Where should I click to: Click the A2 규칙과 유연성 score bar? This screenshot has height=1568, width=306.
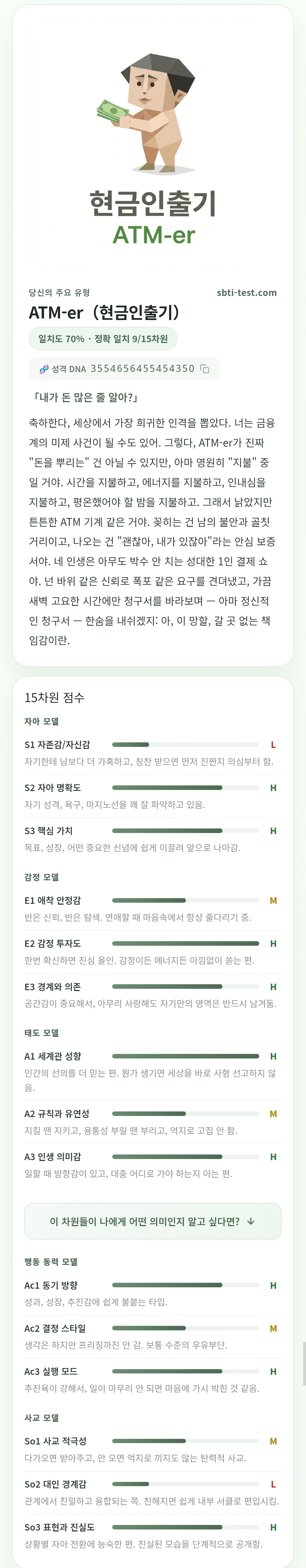[186, 1113]
